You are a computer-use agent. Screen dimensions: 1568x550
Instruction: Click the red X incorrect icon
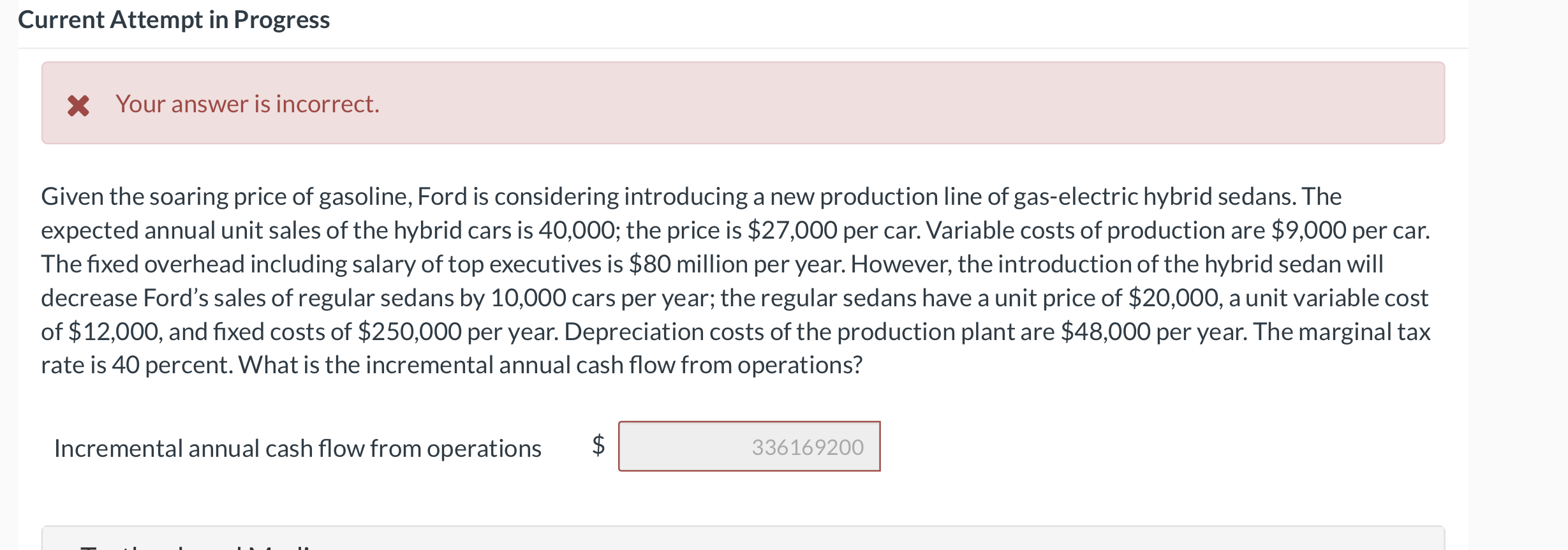78,105
